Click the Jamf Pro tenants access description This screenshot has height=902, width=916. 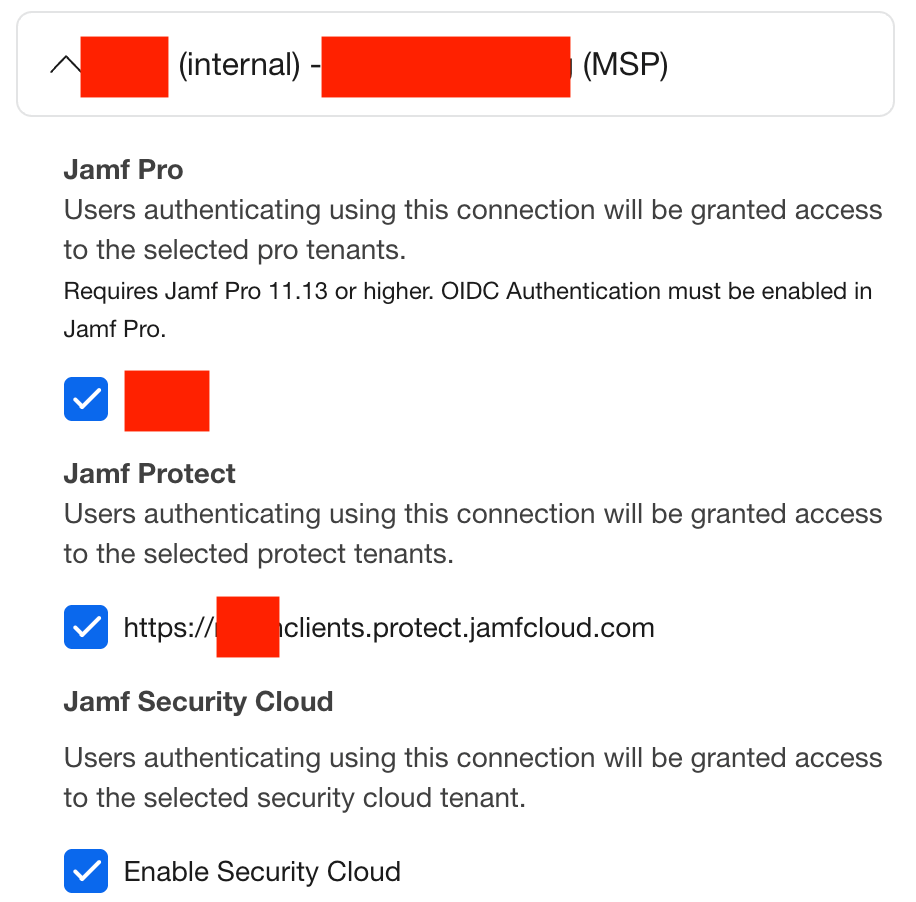pyautogui.click(x=472, y=229)
